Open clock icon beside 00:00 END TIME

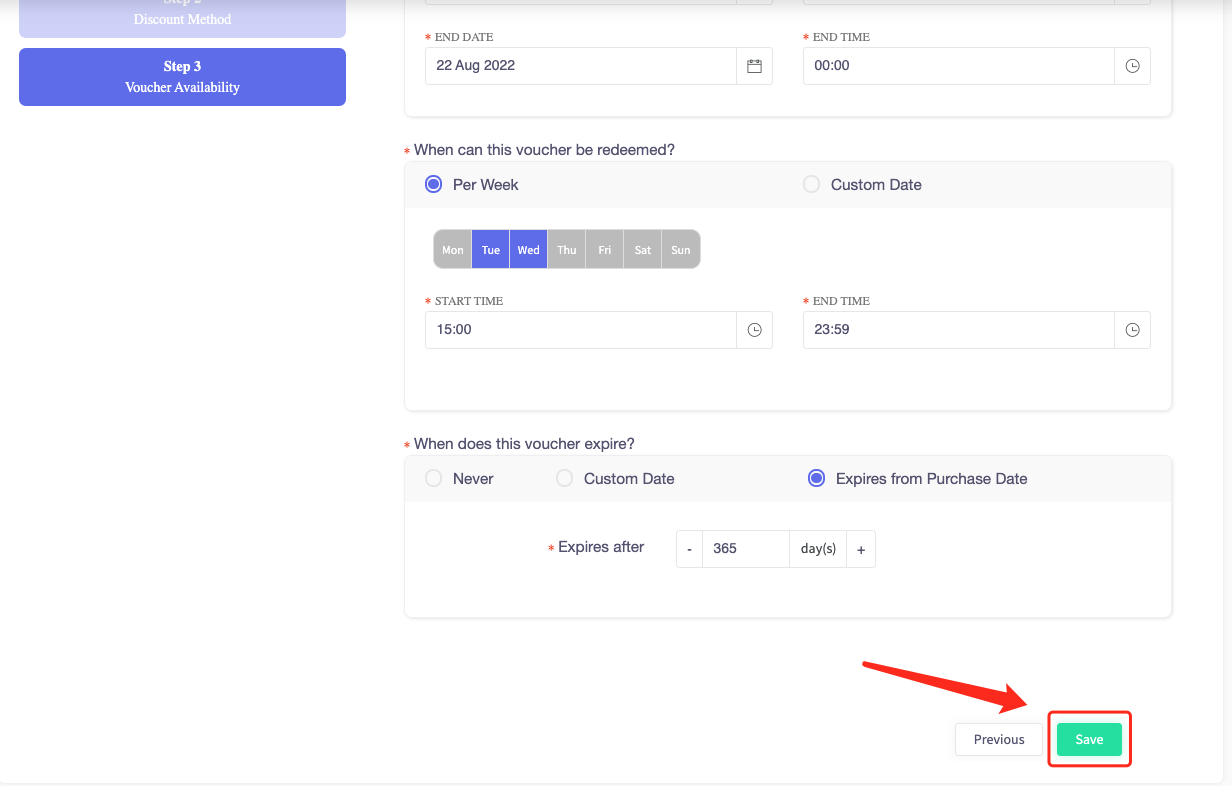point(1132,66)
